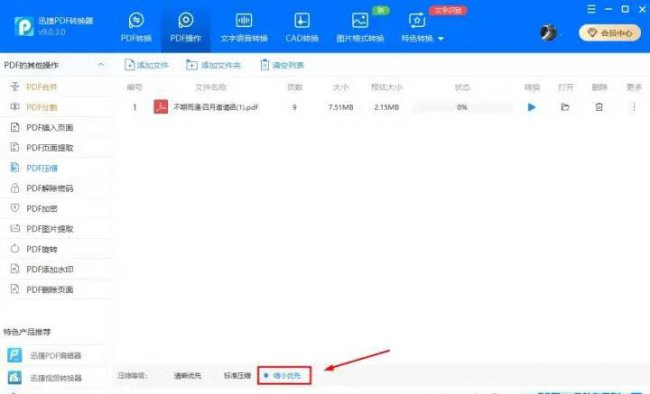Click the 文件名称 column header
650x394 pixels.
click(x=211, y=87)
